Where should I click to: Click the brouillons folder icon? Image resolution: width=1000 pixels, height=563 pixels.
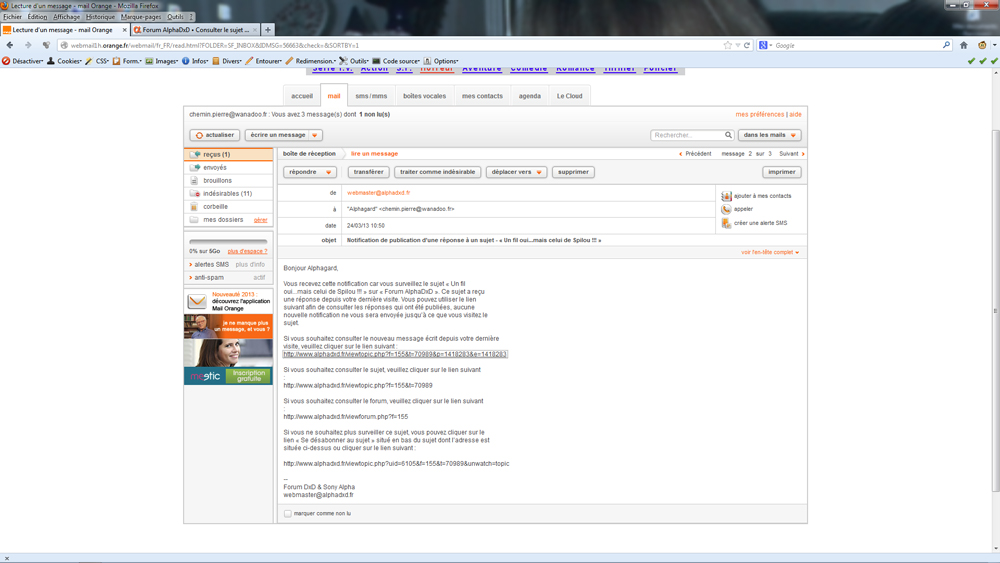195,180
